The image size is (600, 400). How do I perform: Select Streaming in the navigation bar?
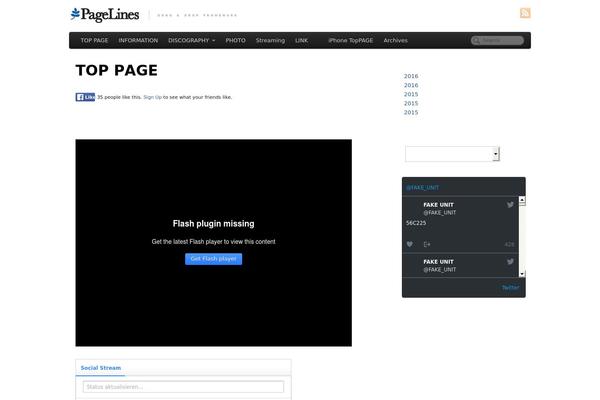pyautogui.click(x=270, y=40)
